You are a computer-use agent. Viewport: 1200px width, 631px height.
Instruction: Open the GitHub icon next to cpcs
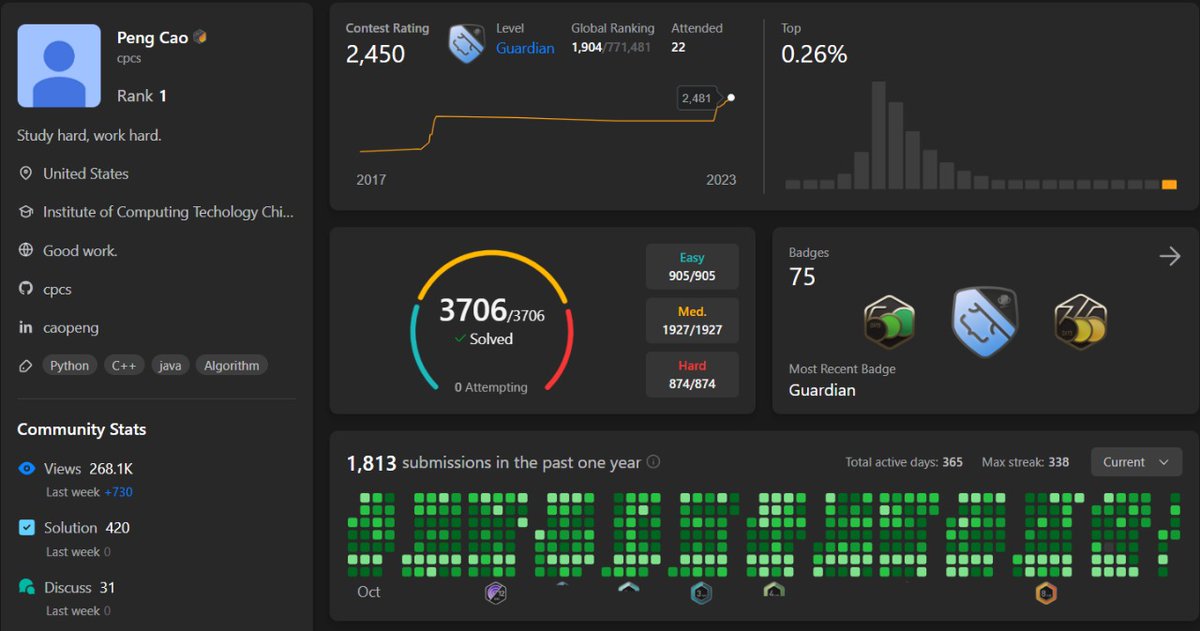[26, 289]
